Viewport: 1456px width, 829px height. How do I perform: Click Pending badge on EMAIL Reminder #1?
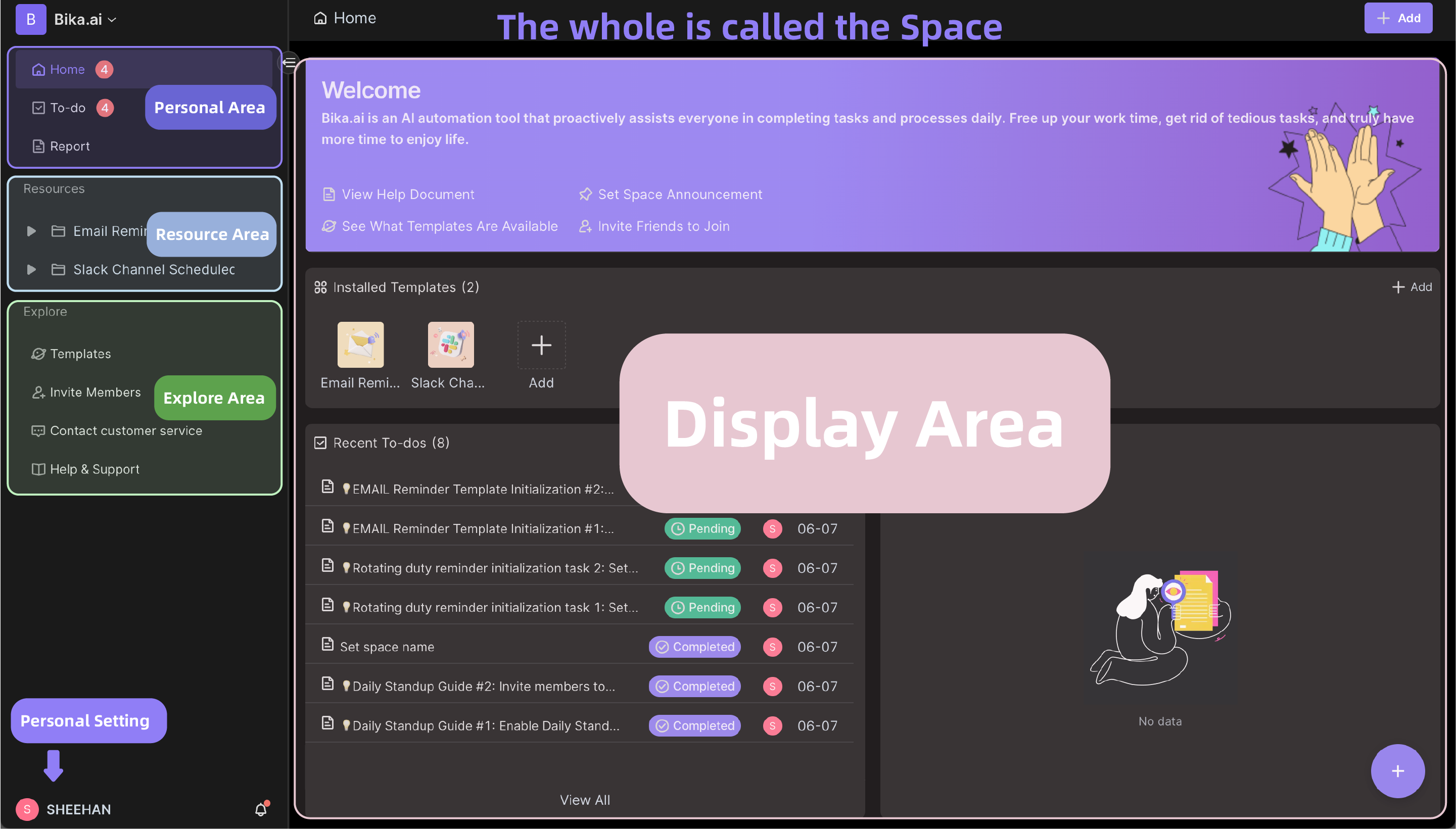(x=702, y=528)
